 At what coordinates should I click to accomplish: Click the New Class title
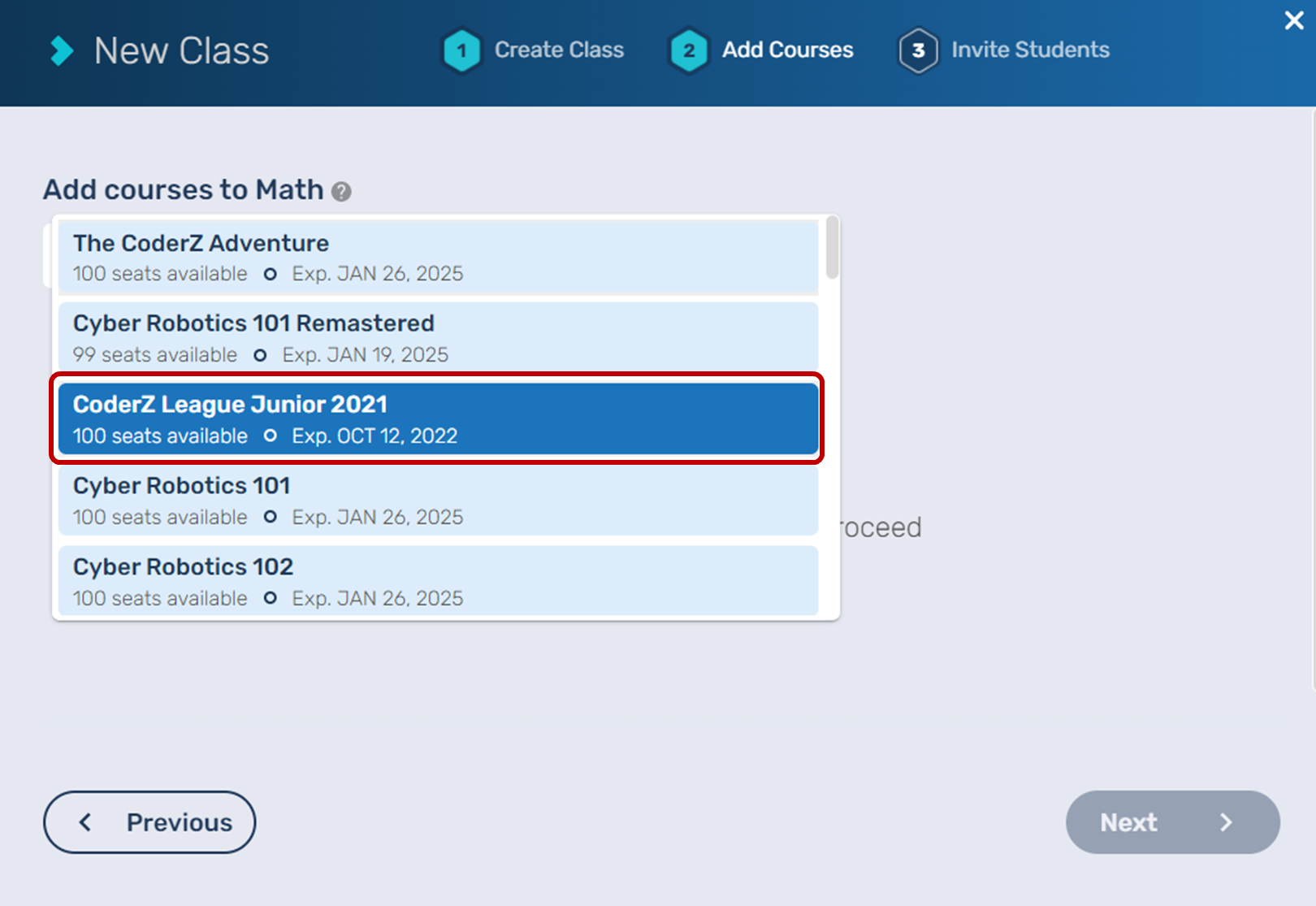pyautogui.click(x=181, y=51)
